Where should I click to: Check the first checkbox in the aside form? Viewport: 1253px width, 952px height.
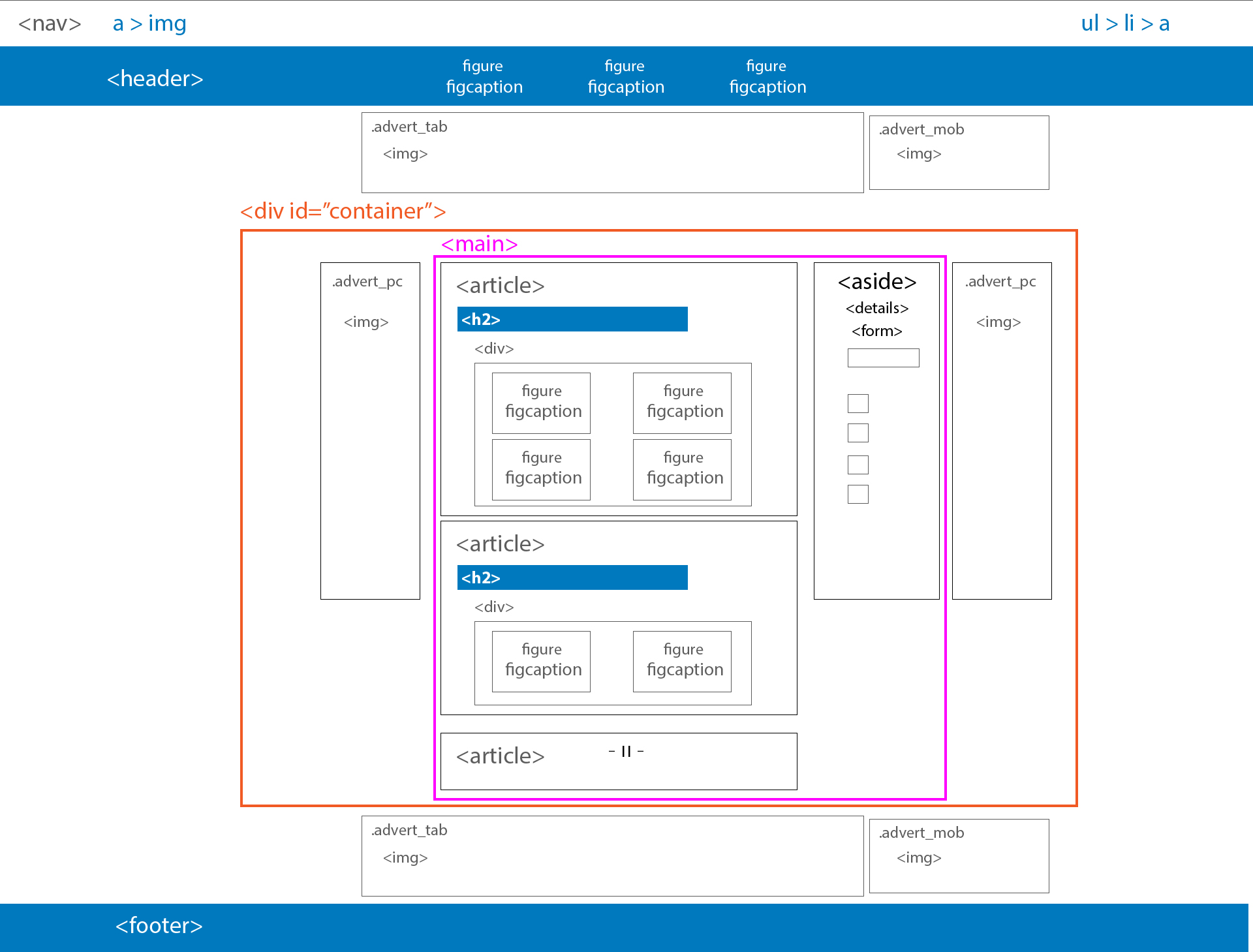click(858, 403)
